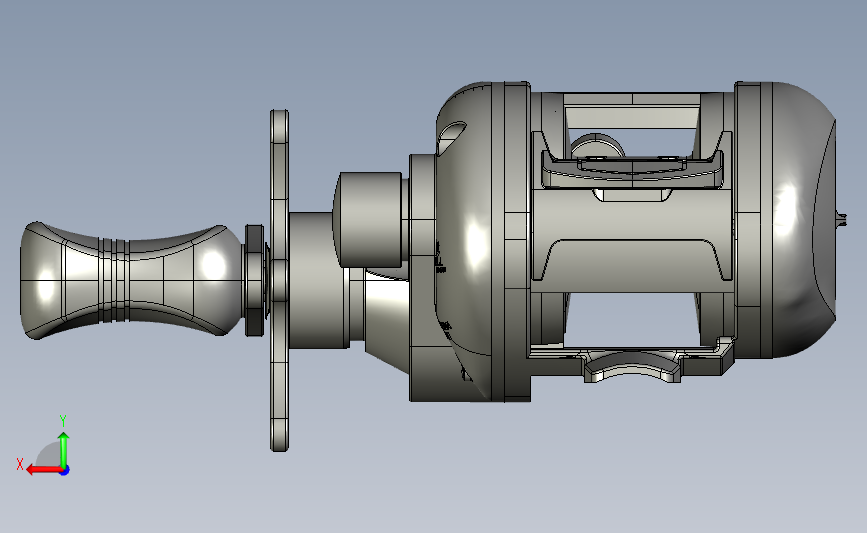The width and height of the screenshot is (867, 533).
Task: Click the blue Z axis dot of the triad
Action: pos(65,471)
